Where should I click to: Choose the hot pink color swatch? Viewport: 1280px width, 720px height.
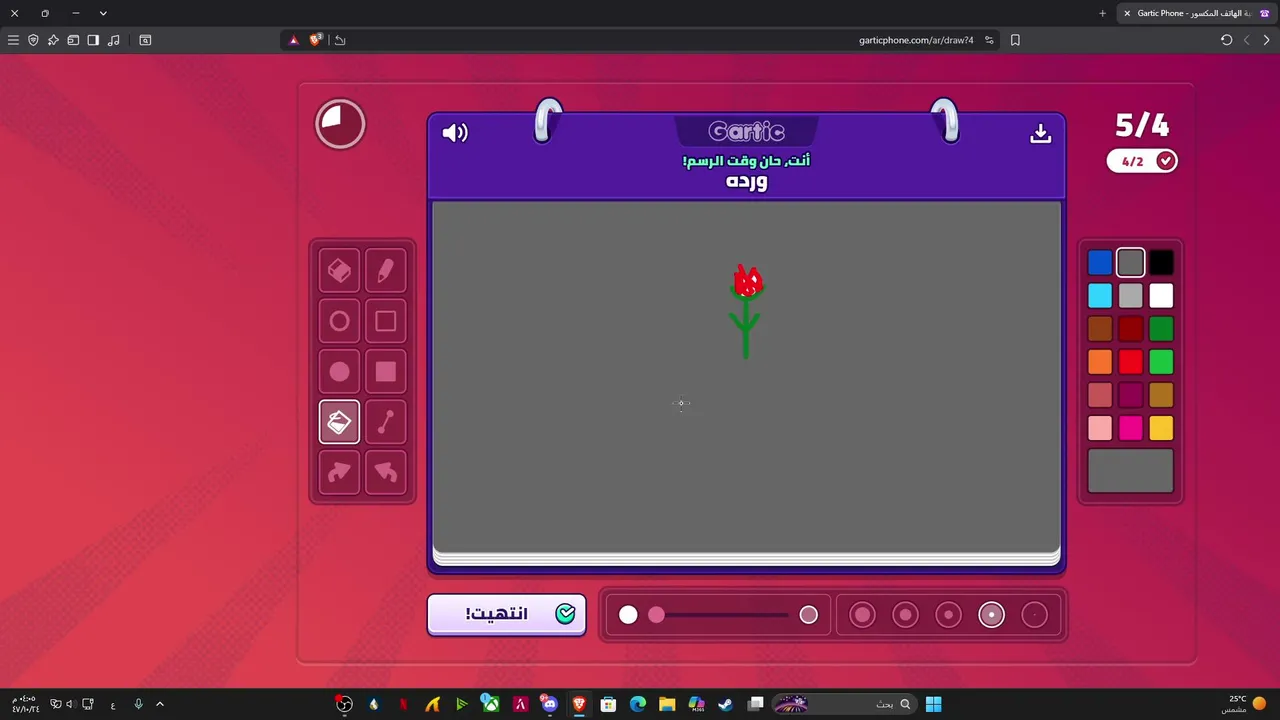pos(1131,428)
